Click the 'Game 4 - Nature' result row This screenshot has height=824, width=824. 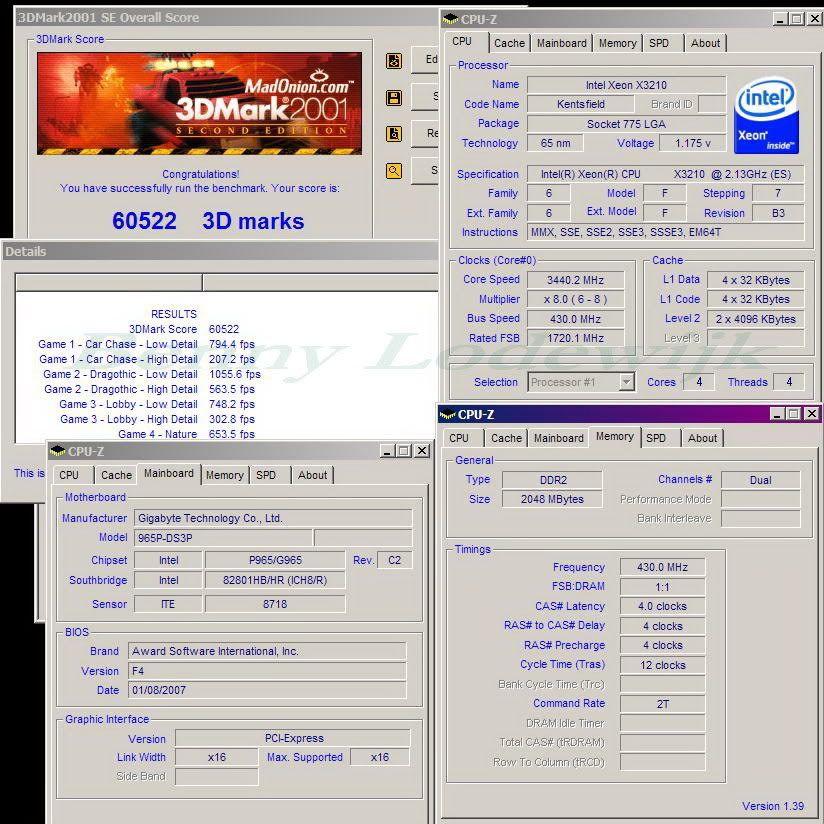(187, 434)
